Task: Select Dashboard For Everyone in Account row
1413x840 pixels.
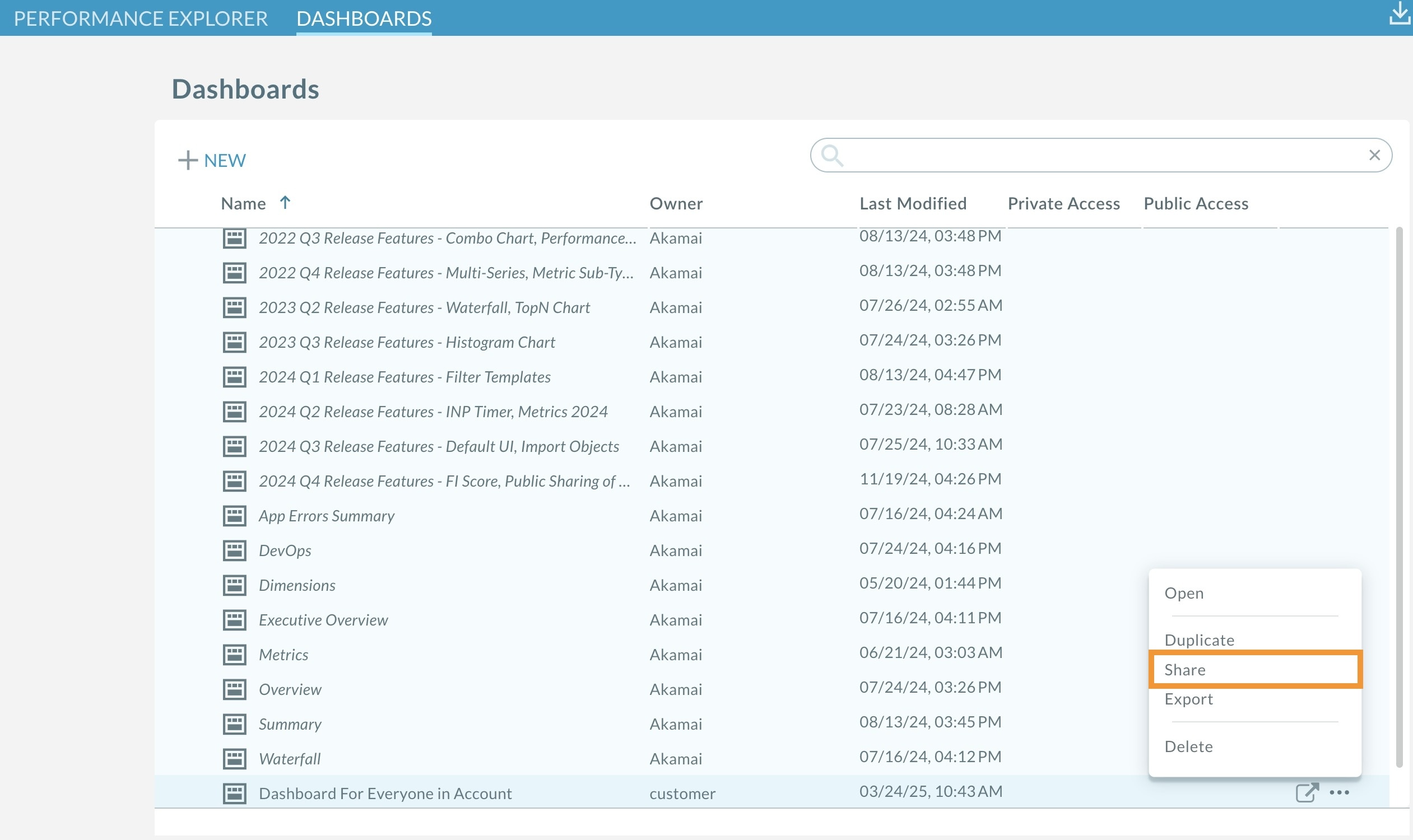Action: (x=771, y=793)
